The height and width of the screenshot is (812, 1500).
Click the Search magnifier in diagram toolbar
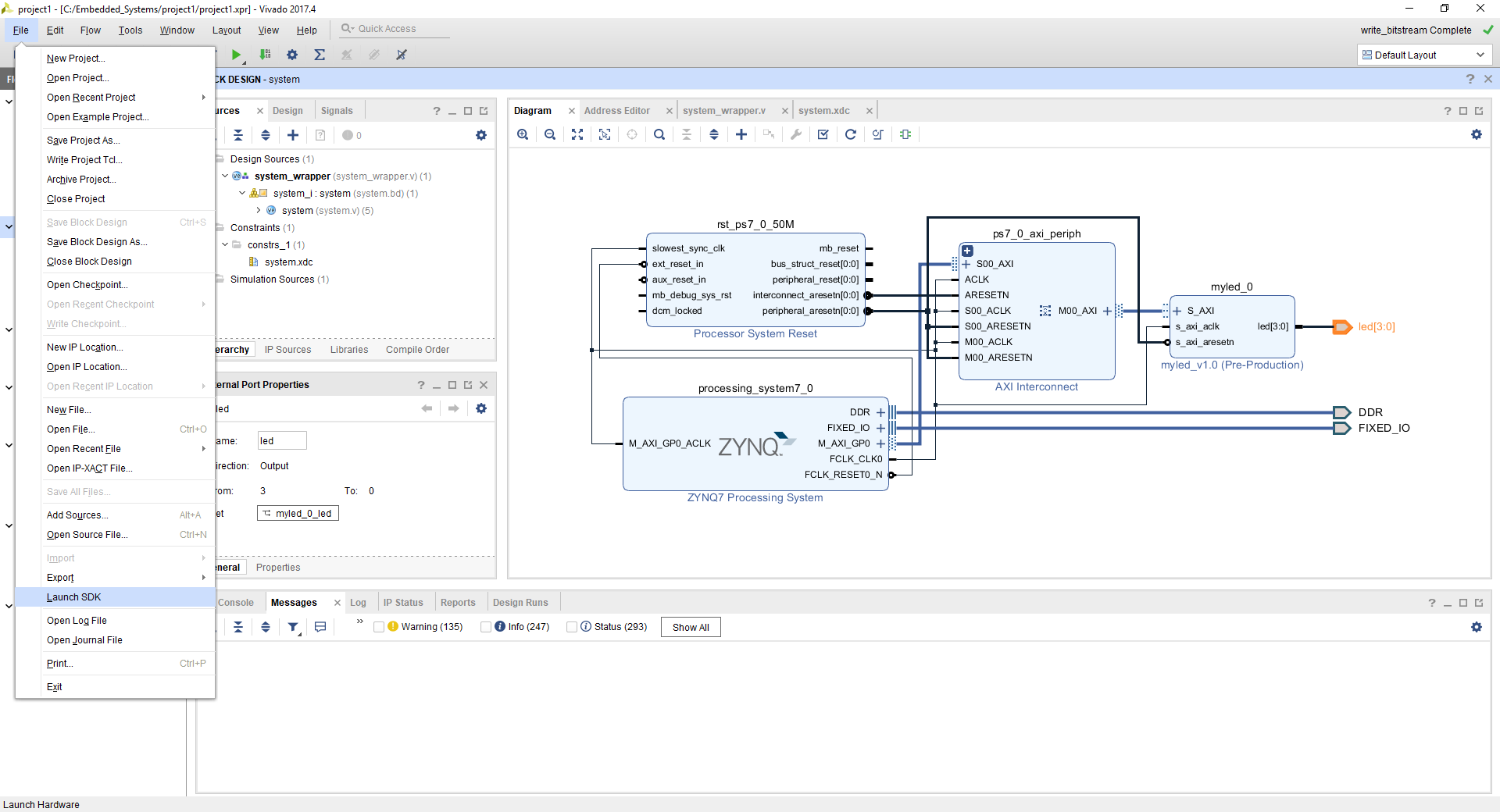(x=659, y=134)
